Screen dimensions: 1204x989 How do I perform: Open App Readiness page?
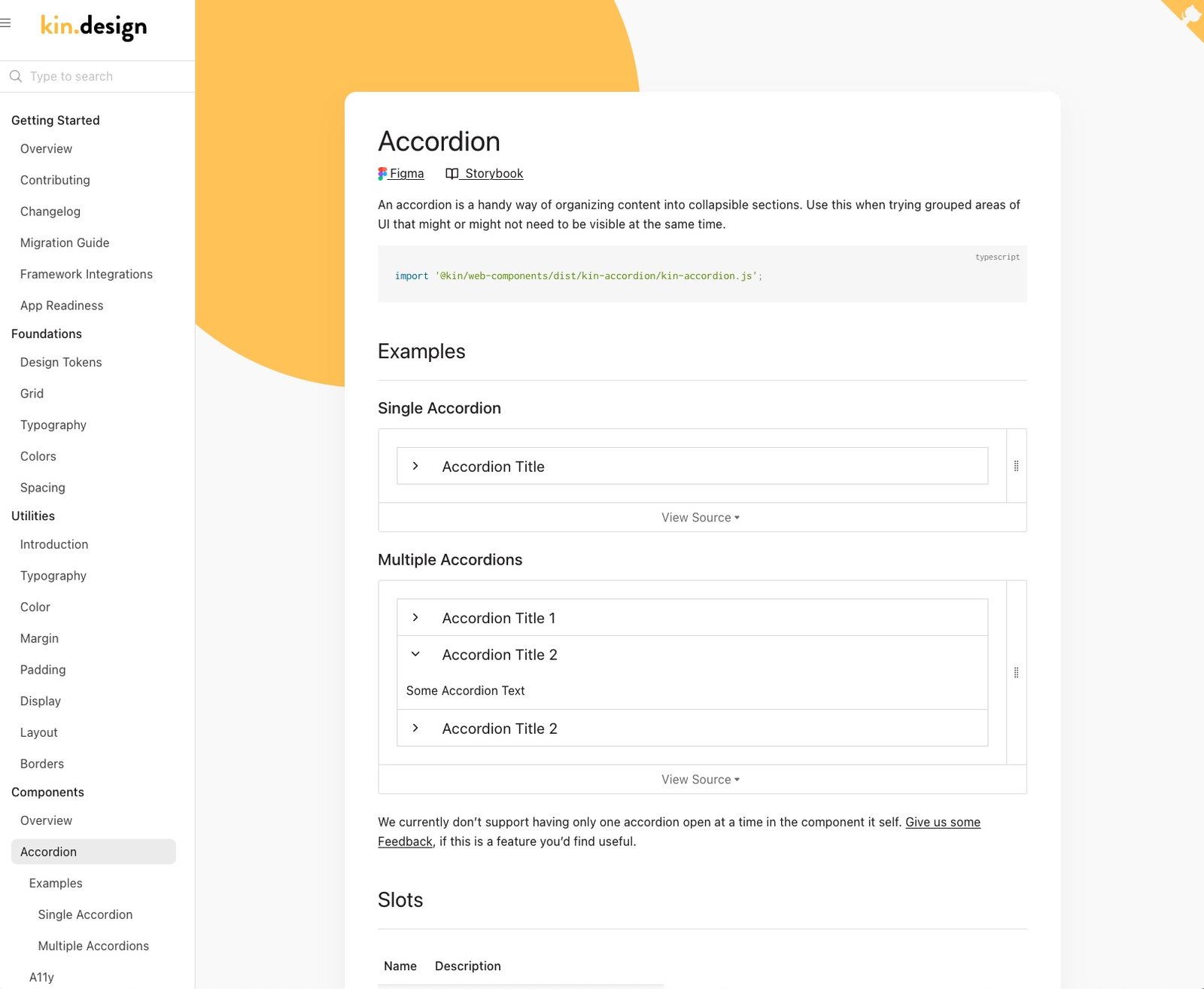point(62,306)
